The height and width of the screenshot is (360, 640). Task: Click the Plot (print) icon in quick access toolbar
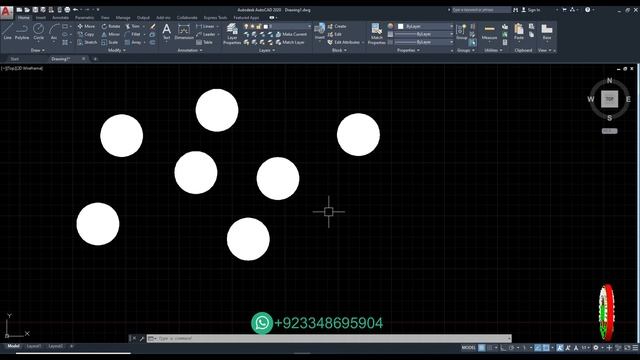point(67,9)
